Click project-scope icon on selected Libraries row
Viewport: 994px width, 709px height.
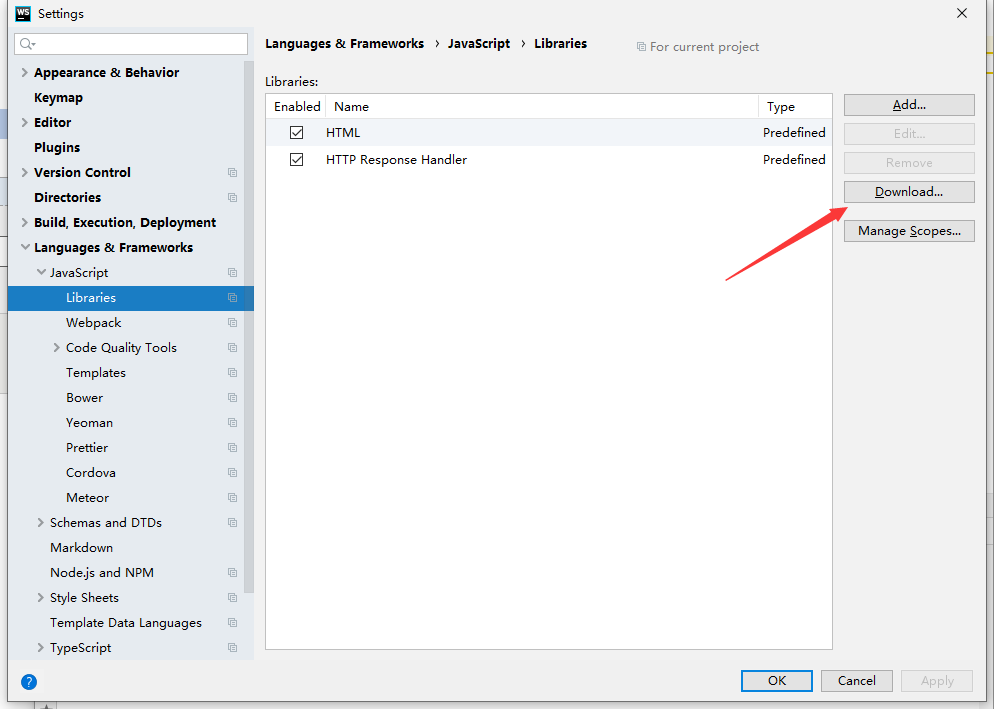(x=233, y=298)
